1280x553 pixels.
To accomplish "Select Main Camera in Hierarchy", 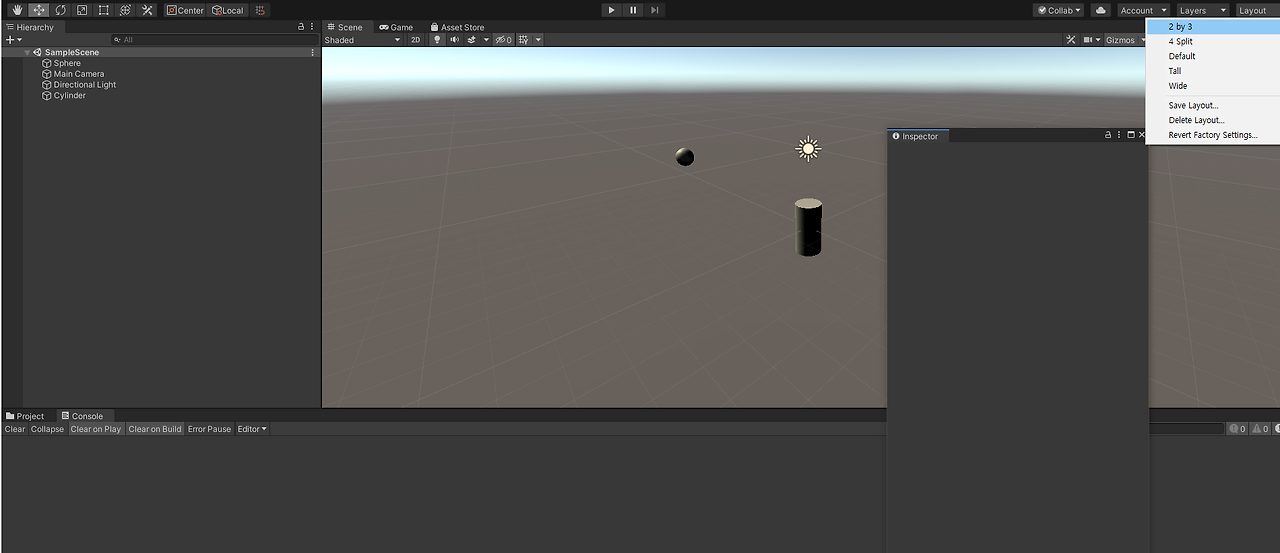I will [78, 74].
